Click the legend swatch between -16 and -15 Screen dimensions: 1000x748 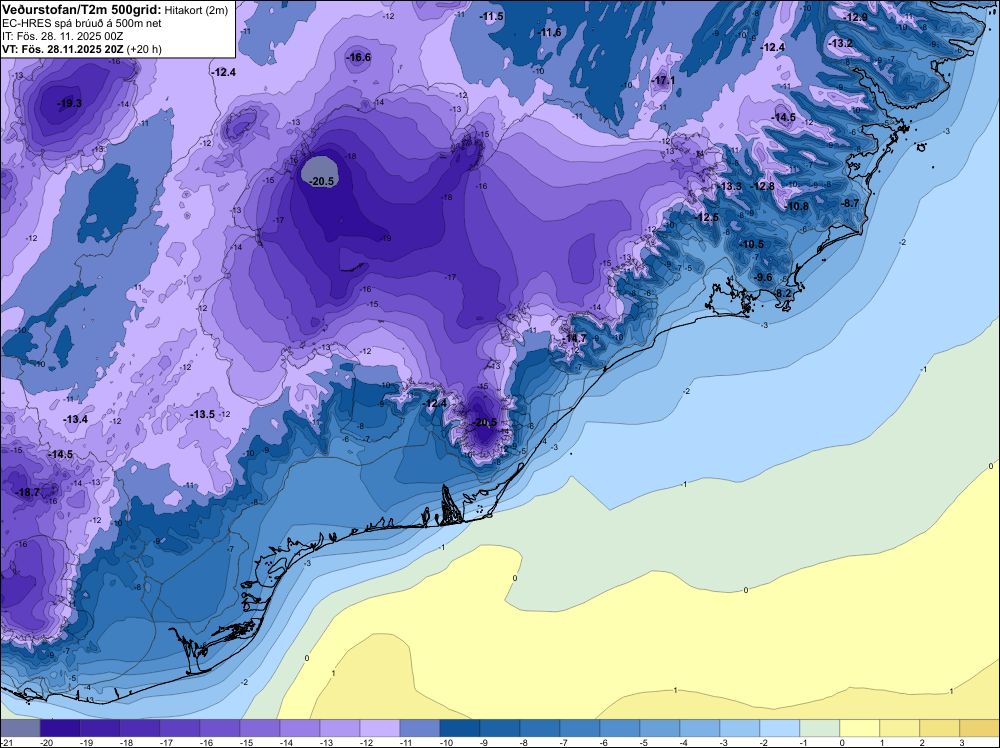(x=220, y=728)
